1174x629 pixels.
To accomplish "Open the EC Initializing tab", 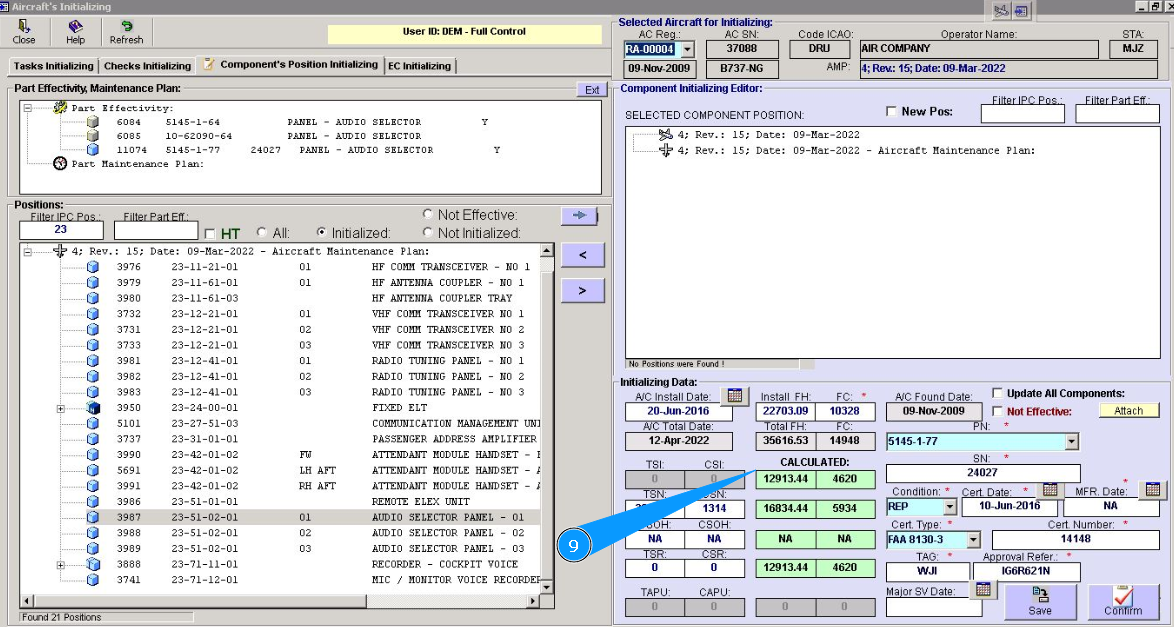I will point(420,66).
